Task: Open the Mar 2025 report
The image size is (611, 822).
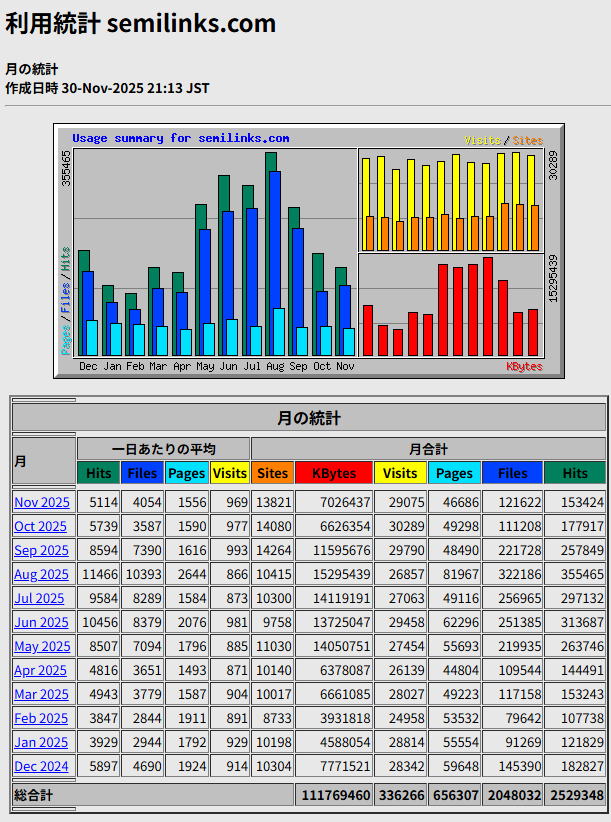Action: click(41, 694)
